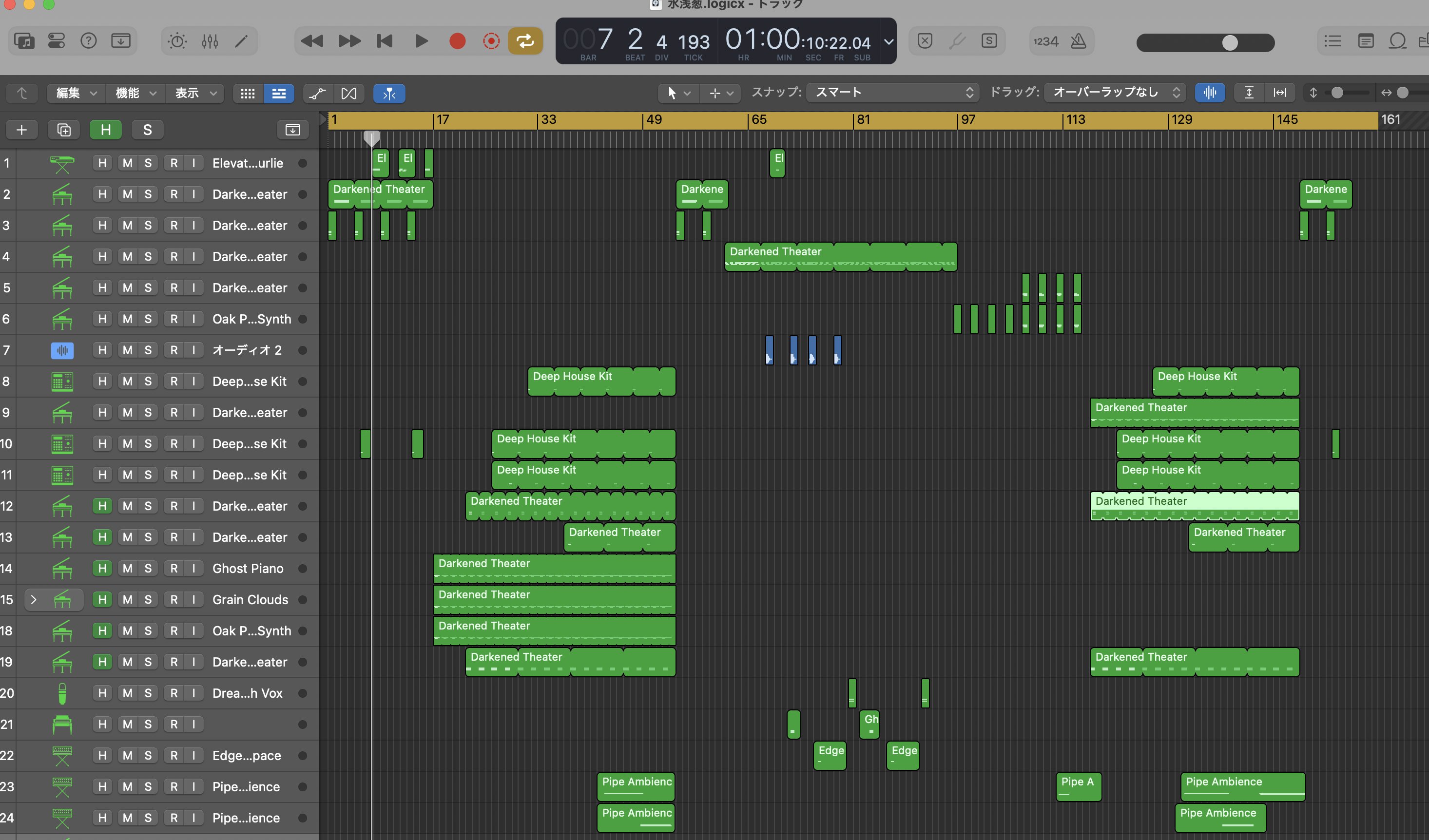Click the Record button
The height and width of the screenshot is (840, 1429).
click(x=457, y=41)
